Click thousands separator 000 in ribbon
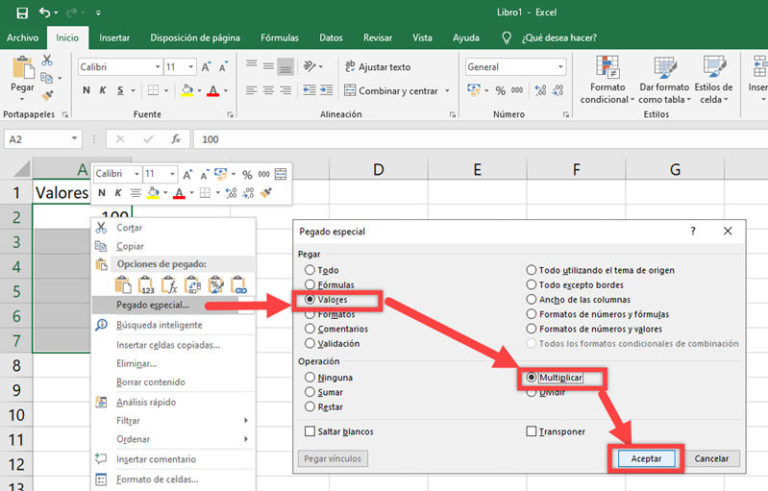The height and width of the screenshot is (491, 768). pyautogui.click(x=517, y=91)
